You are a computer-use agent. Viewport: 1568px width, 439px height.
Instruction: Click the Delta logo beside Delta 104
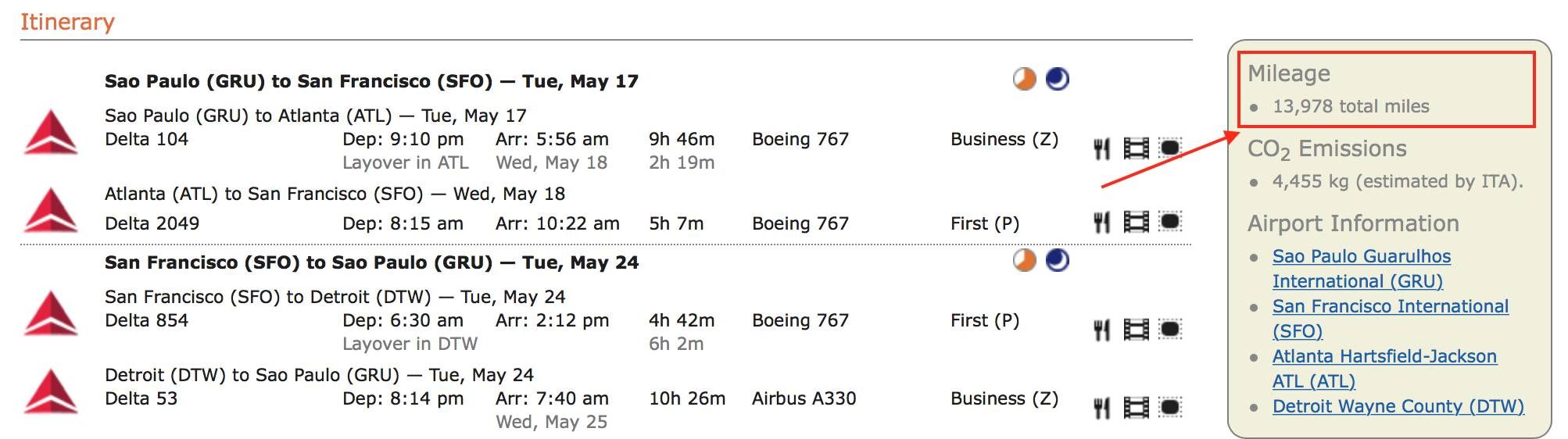point(51,133)
